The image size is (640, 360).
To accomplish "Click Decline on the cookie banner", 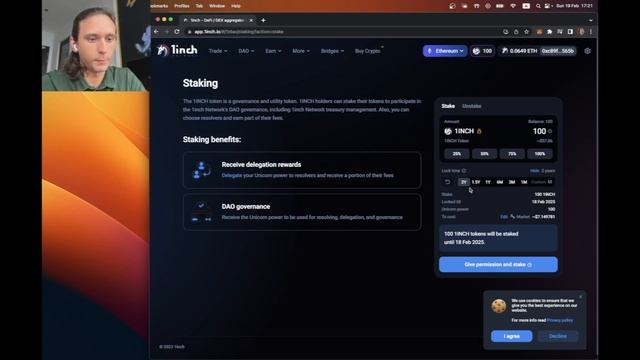I will pyautogui.click(x=558, y=336).
